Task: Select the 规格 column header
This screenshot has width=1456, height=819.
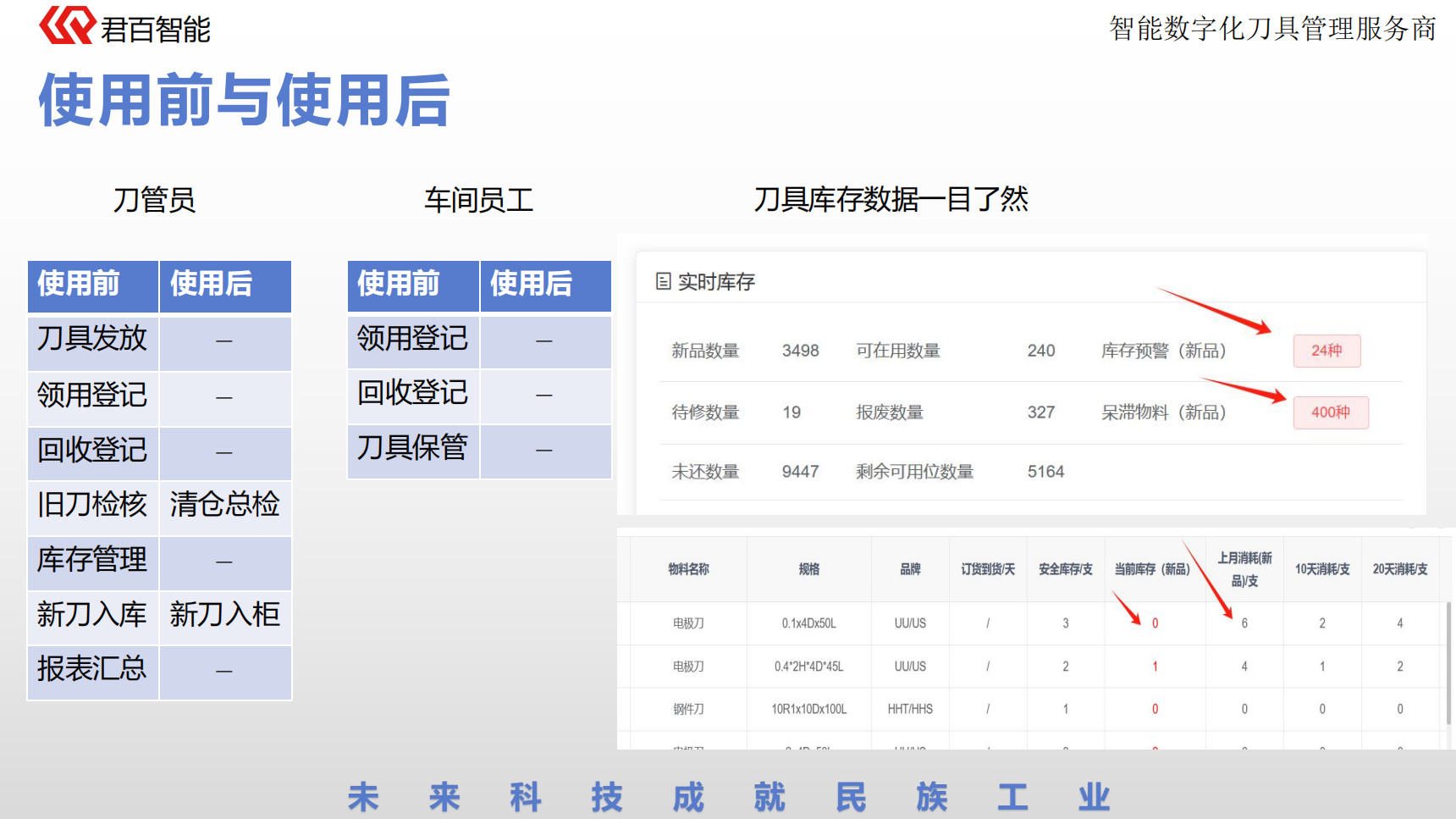Action: click(808, 569)
